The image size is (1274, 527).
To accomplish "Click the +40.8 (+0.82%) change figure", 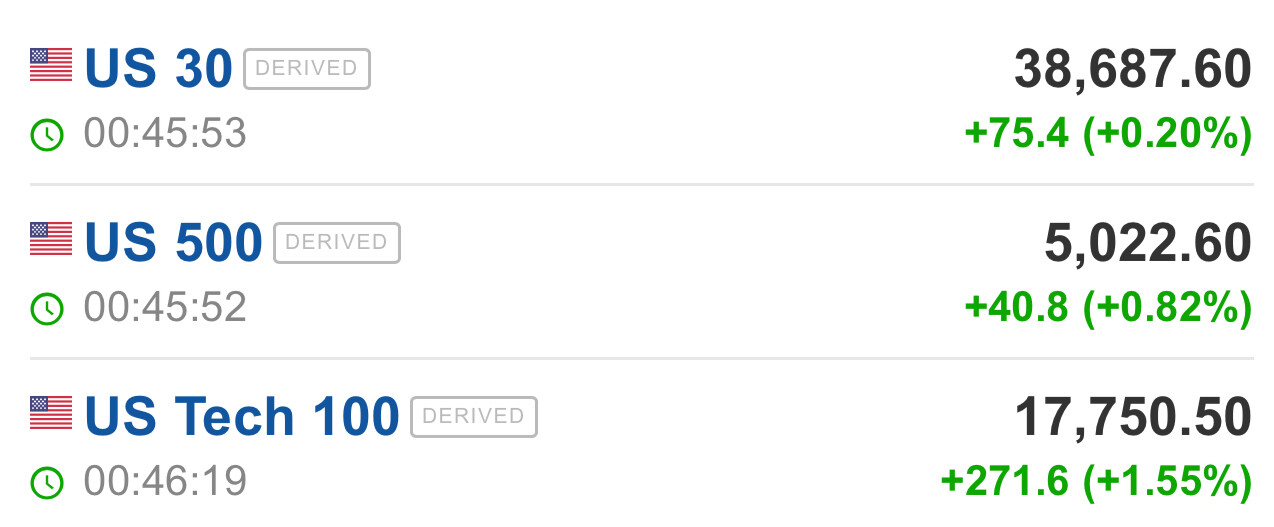I will 1108,308.
